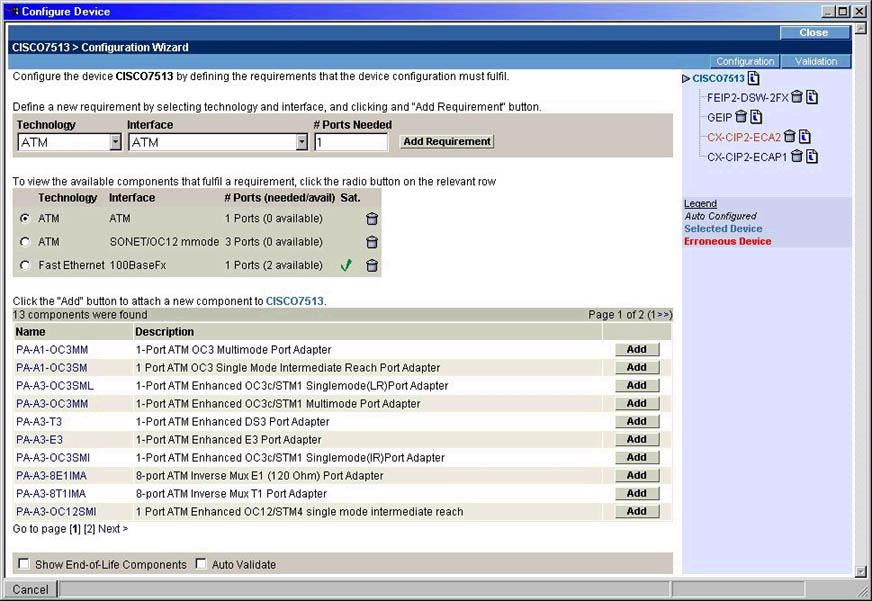
Task: Delete the first ATM requirement row
Action: pos(372,219)
